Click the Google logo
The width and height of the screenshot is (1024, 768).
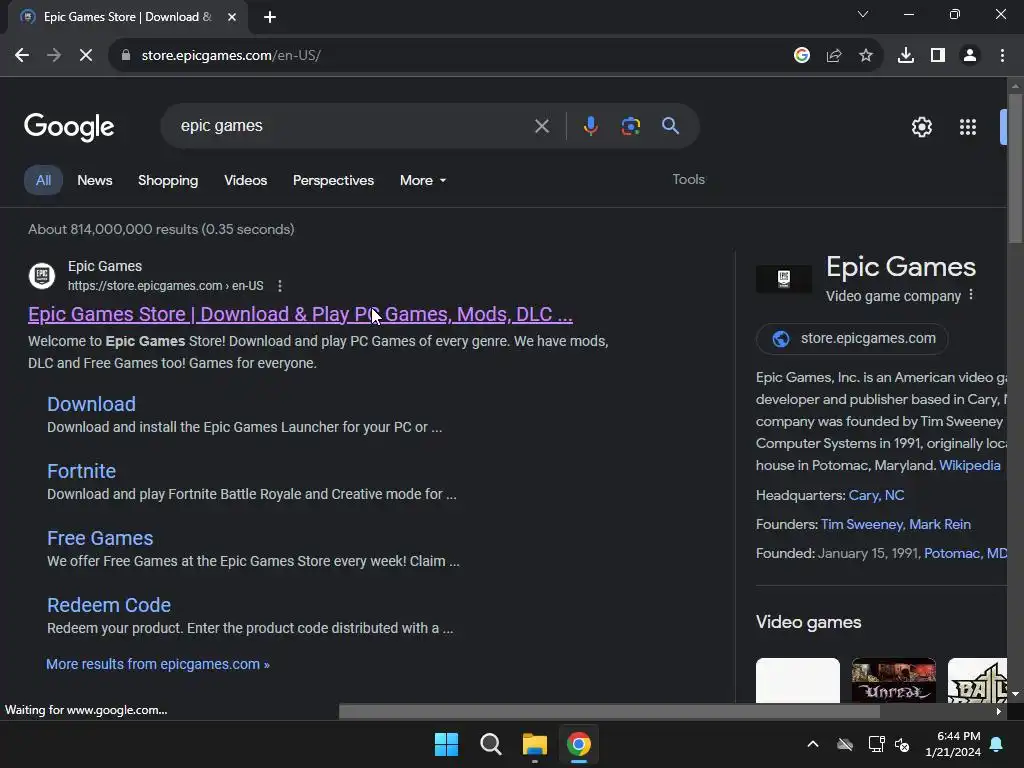coord(69,127)
